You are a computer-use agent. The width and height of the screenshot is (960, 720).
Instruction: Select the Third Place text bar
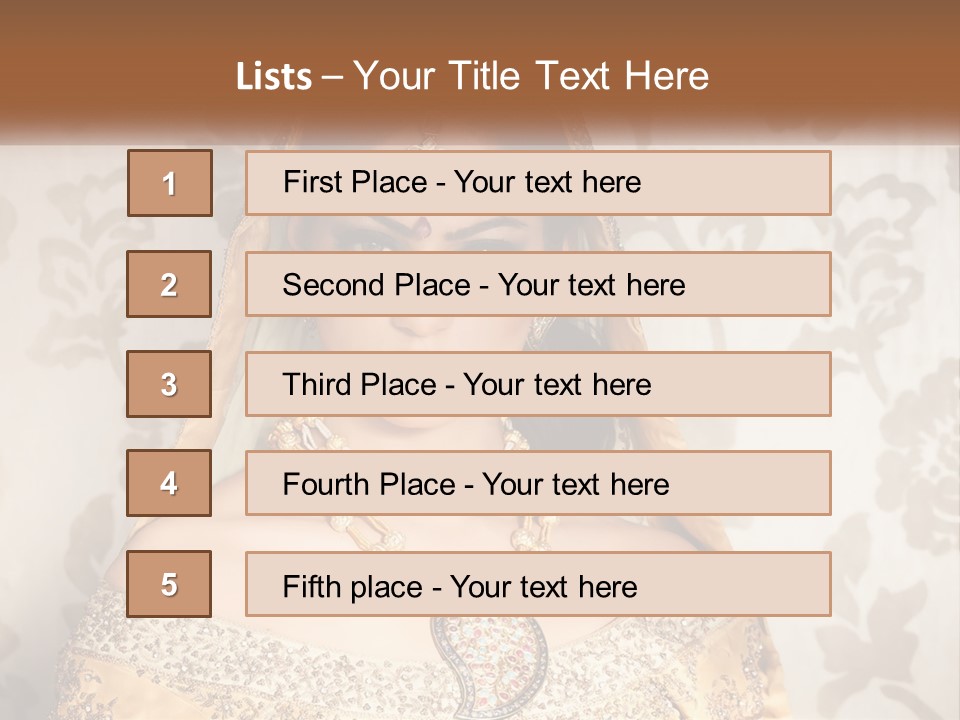coord(538,384)
